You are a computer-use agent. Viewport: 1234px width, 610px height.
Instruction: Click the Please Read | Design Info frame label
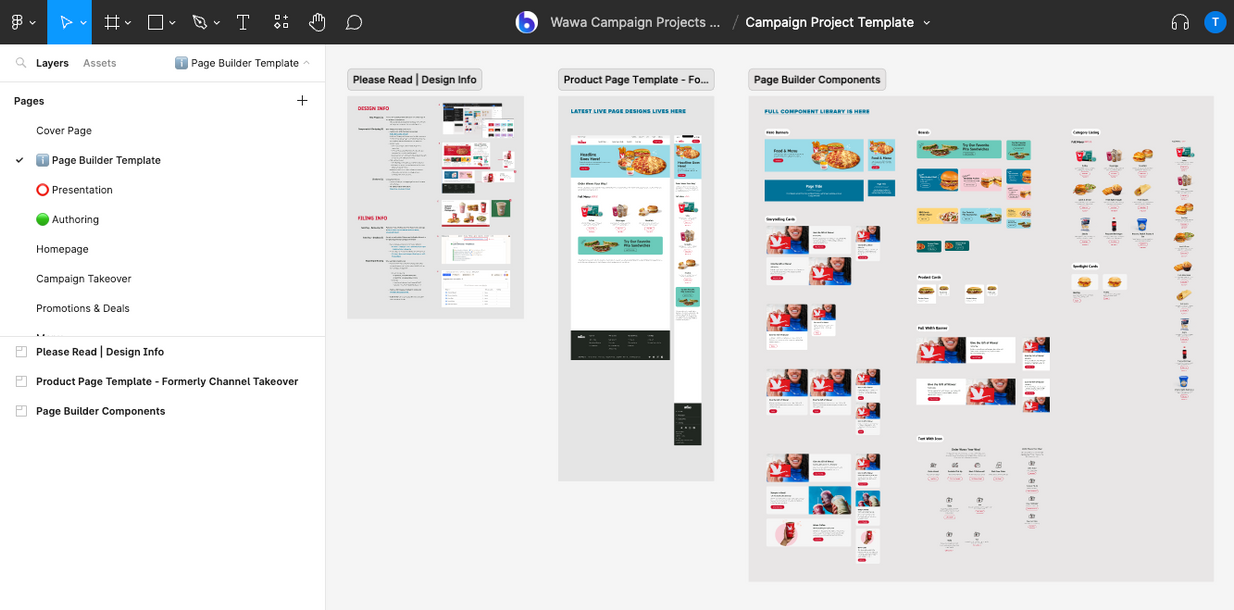(414, 80)
